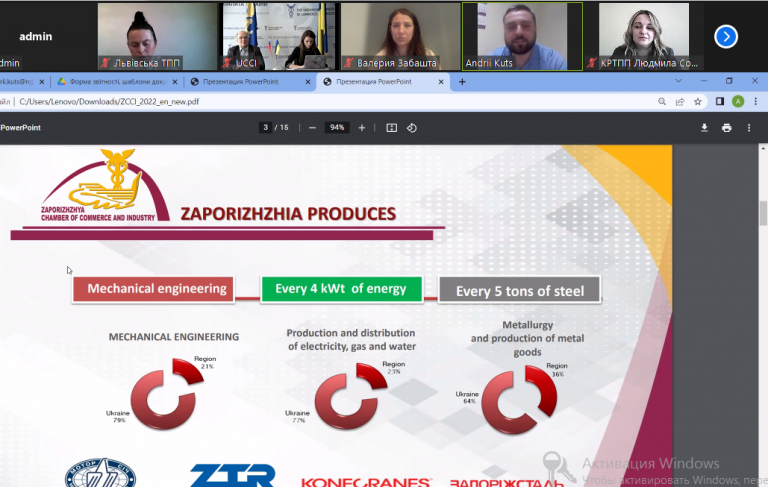
Task: Share this page from address bar
Action: (680, 101)
